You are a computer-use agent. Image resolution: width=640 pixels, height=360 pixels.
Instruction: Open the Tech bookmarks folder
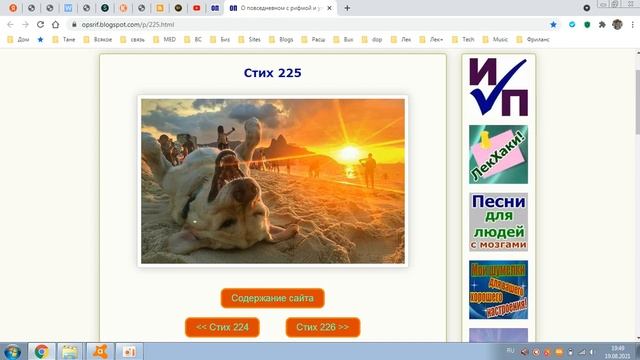pyautogui.click(x=463, y=40)
